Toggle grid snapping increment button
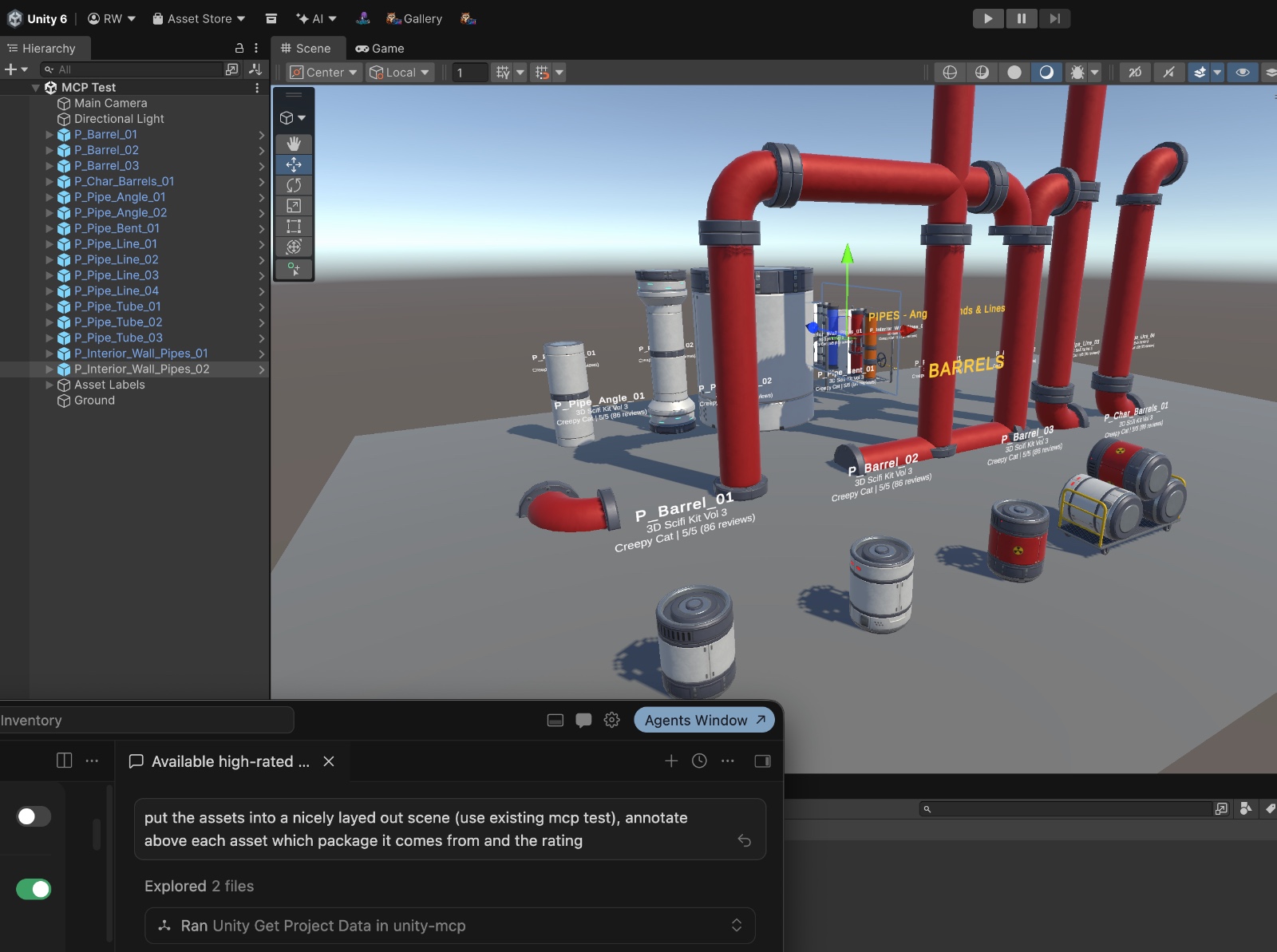 (542, 73)
